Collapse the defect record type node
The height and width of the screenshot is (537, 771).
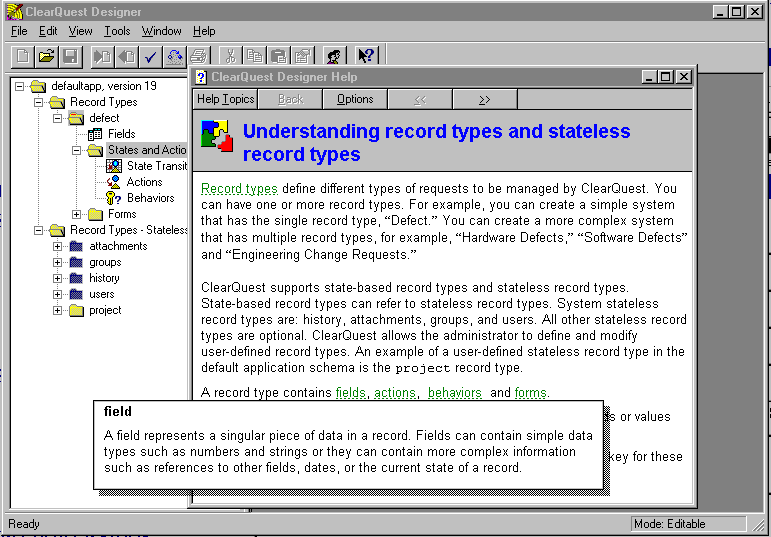58,119
